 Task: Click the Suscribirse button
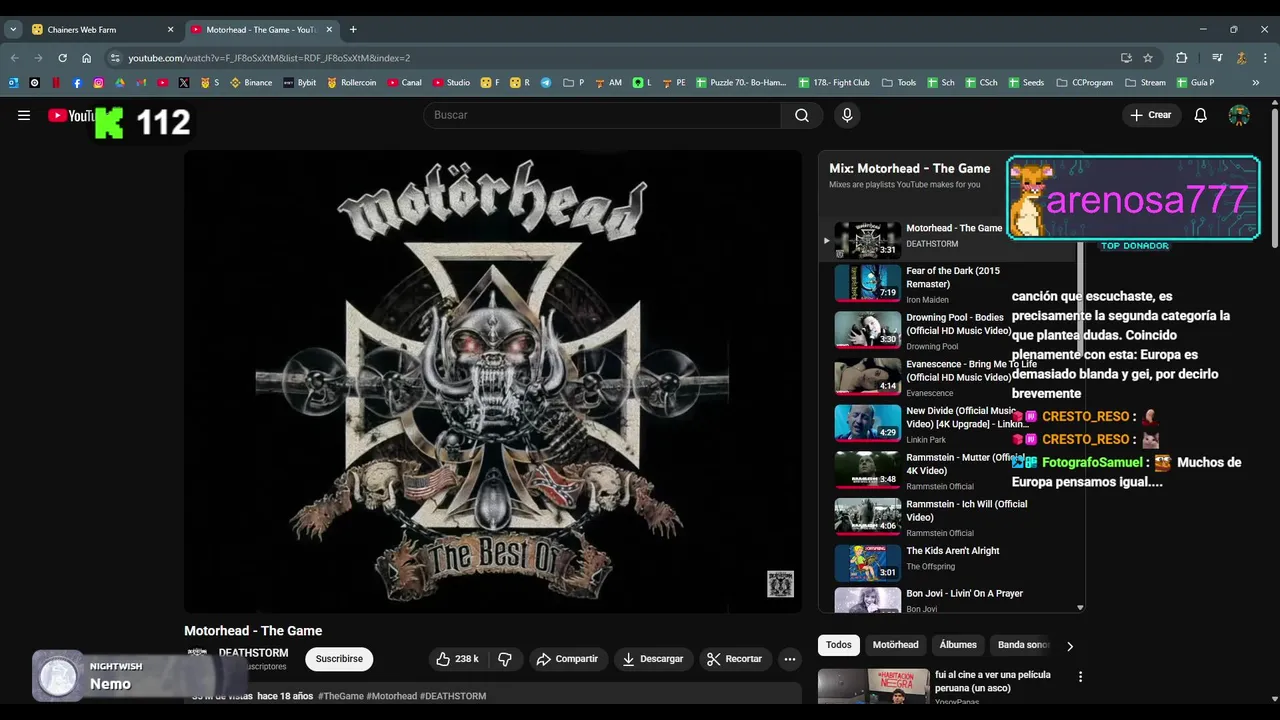(339, 659)
